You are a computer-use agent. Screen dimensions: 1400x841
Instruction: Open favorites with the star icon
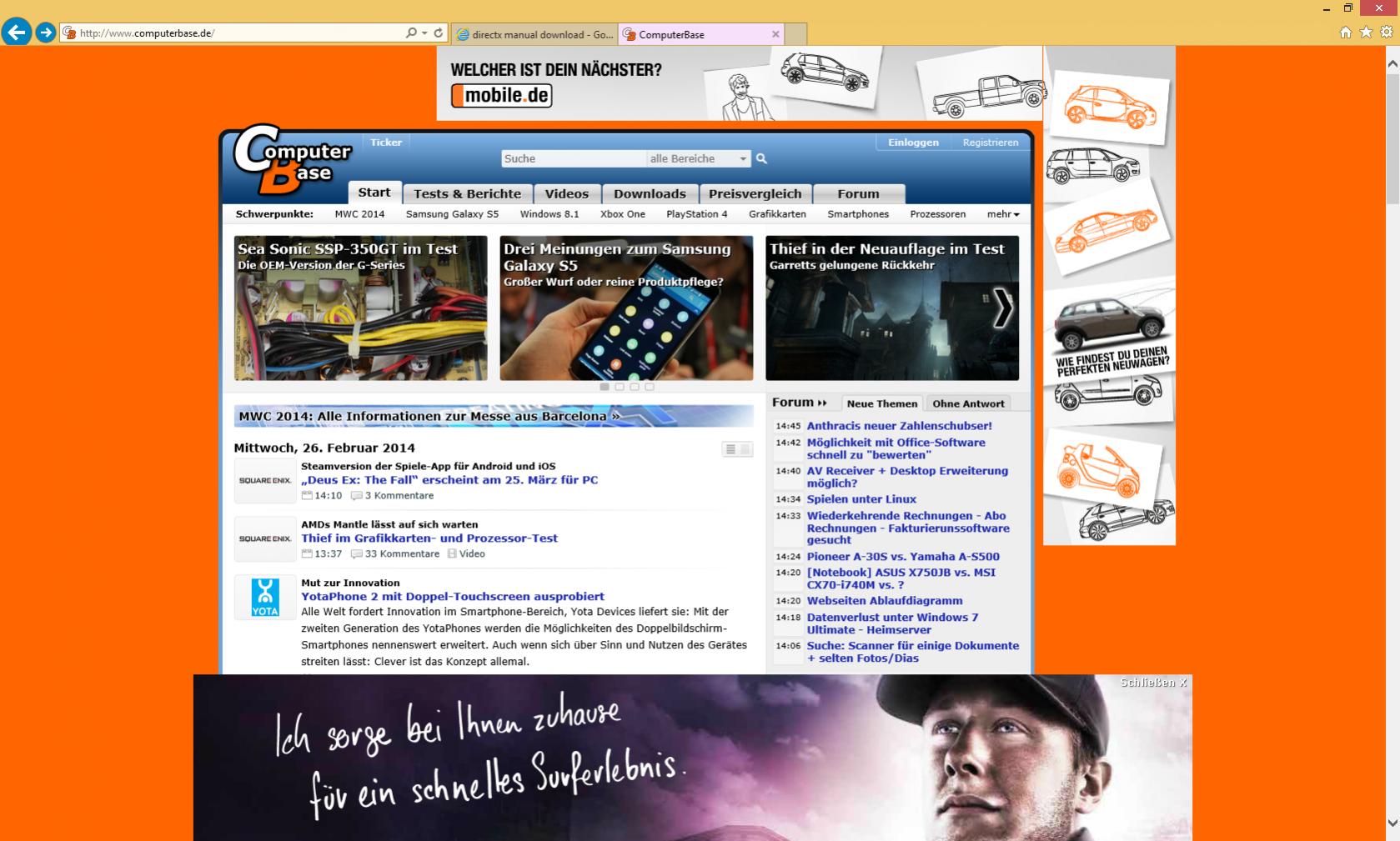point(1366,33)
